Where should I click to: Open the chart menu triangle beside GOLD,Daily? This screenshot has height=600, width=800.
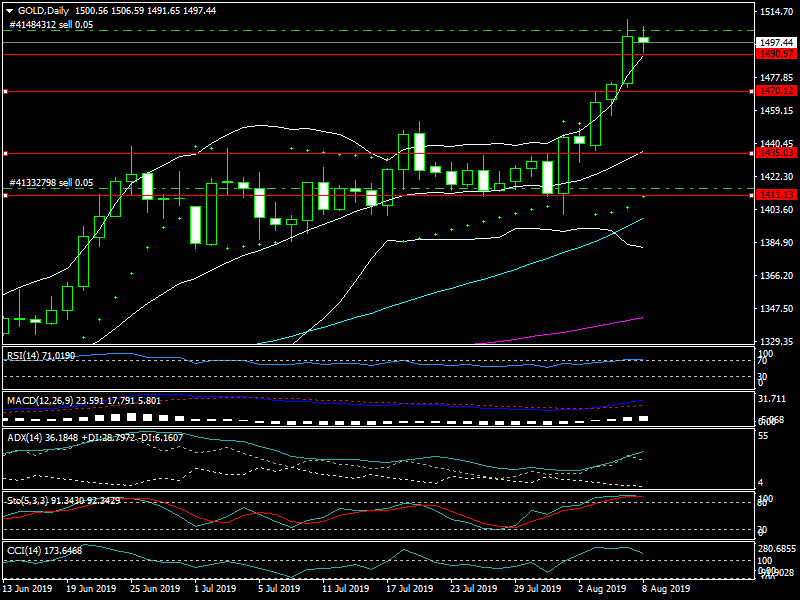[x=9, y=11]
